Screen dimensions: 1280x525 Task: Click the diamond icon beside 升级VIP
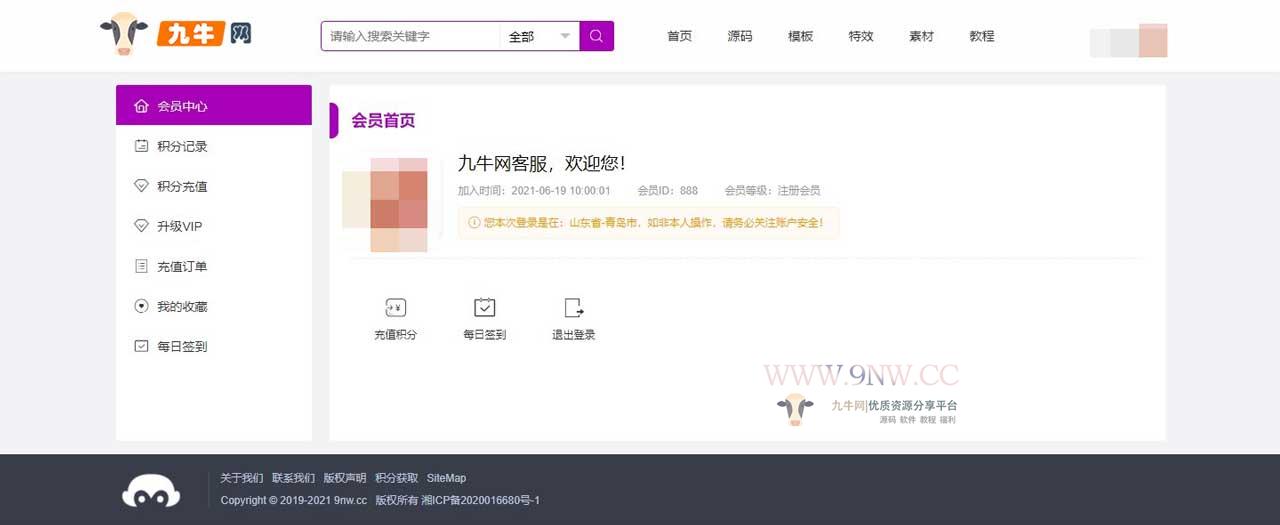(x=141, y=226)
